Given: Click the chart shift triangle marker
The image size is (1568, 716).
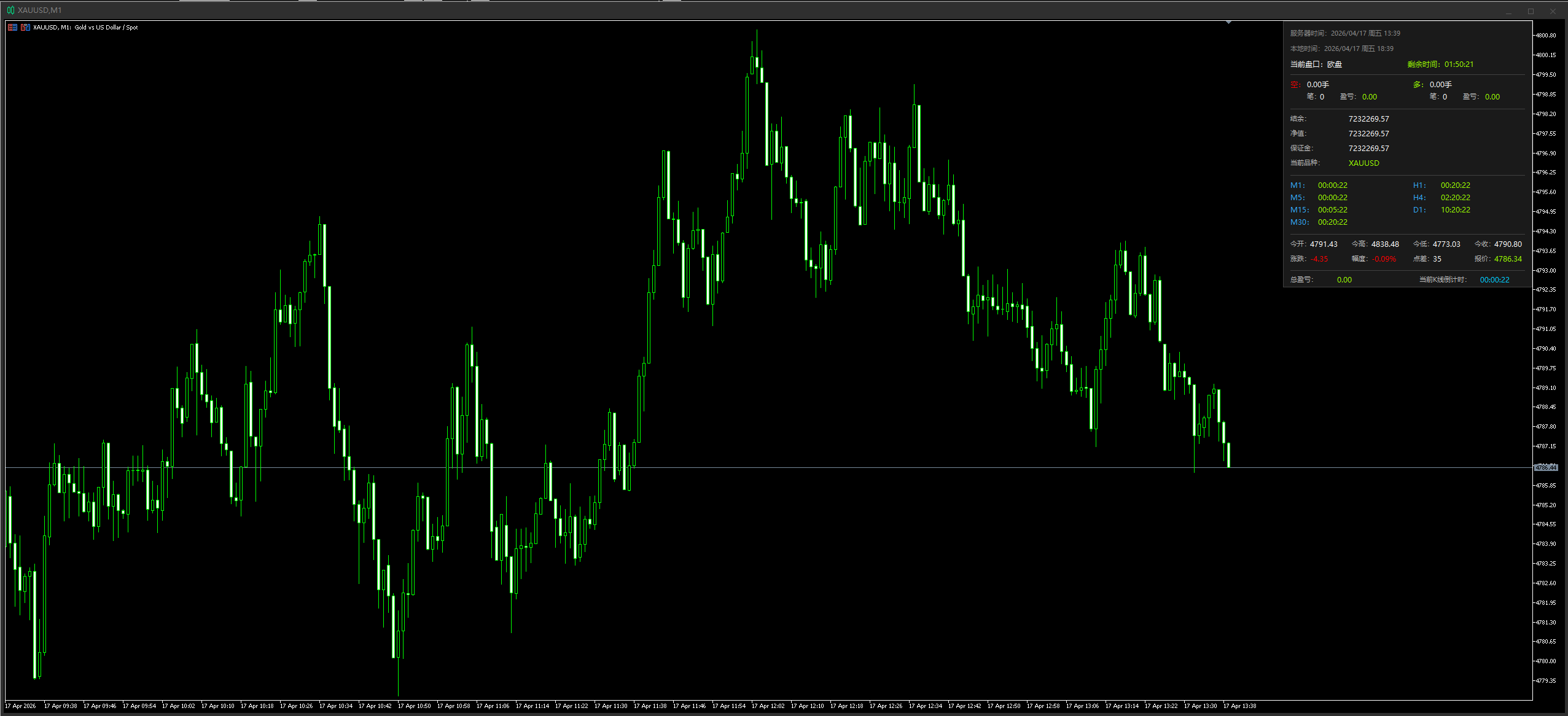Looking at the screenshot, I should pyautogui.click(x=1228, y=22).
